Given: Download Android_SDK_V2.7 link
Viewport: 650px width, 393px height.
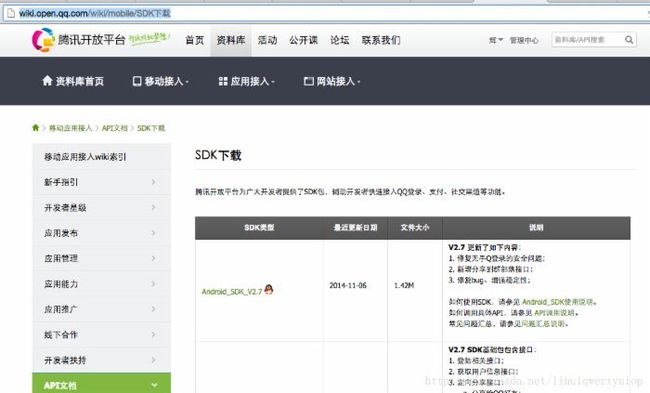Looking at the screenshot, I should point(232,291).
